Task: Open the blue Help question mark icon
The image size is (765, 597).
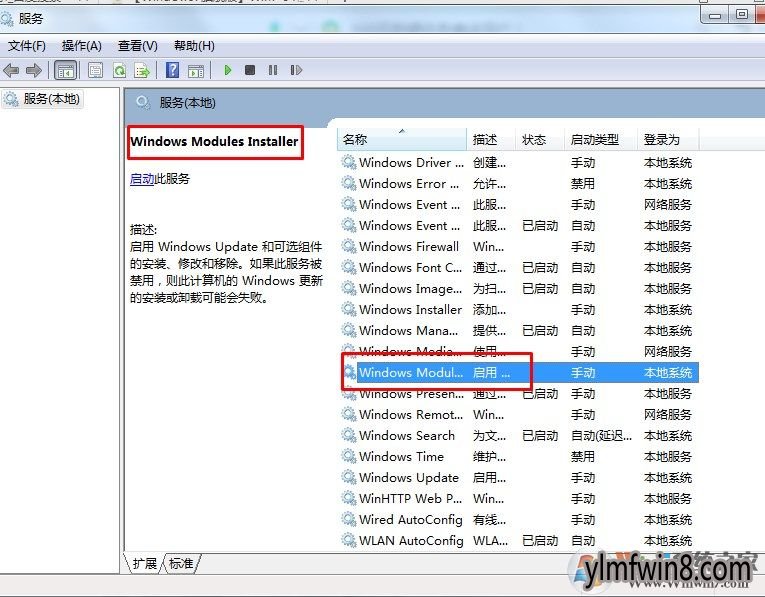Action: pyautogui.click(x=172, y=70)
